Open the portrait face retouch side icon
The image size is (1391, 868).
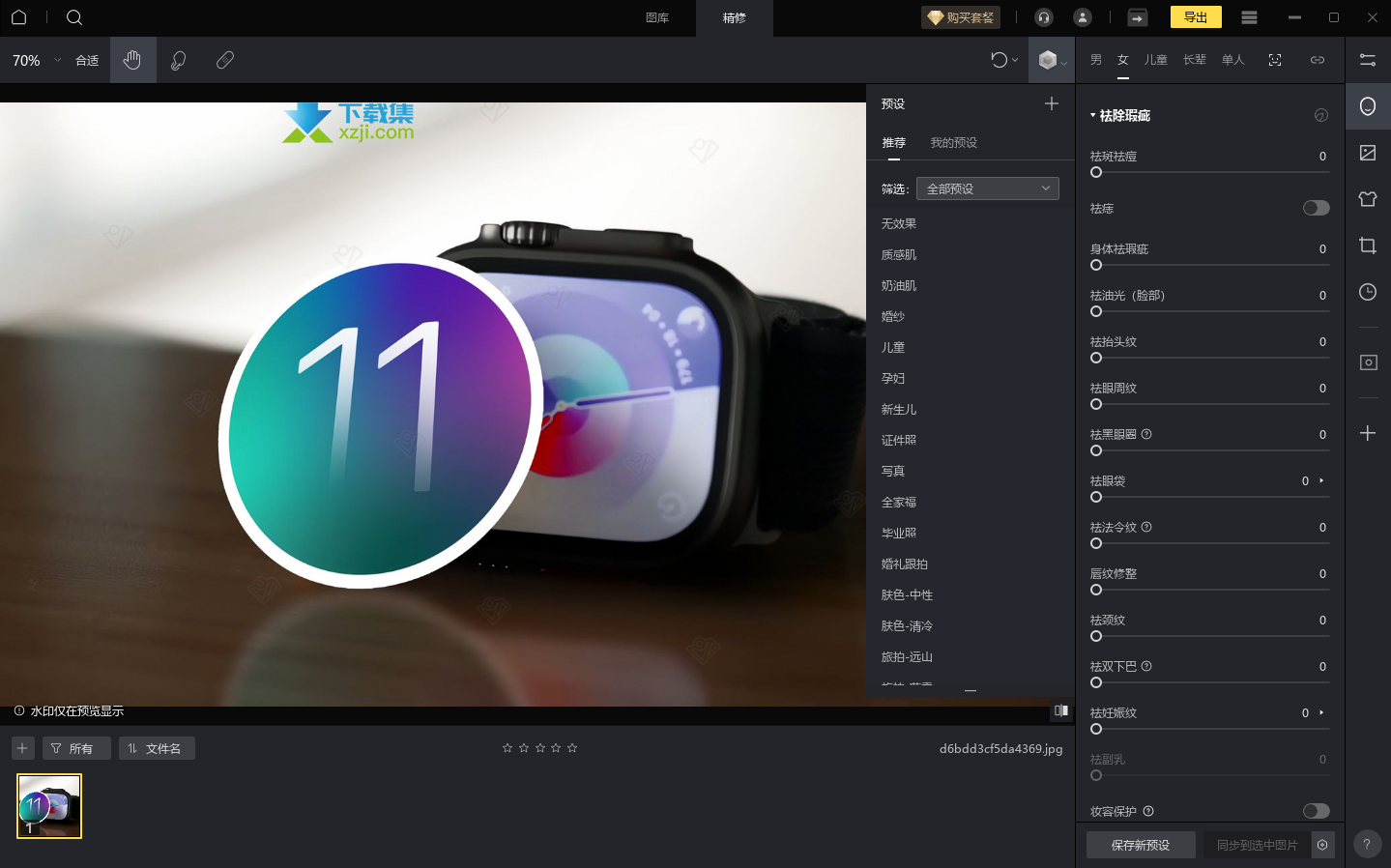pos(1368,106)
